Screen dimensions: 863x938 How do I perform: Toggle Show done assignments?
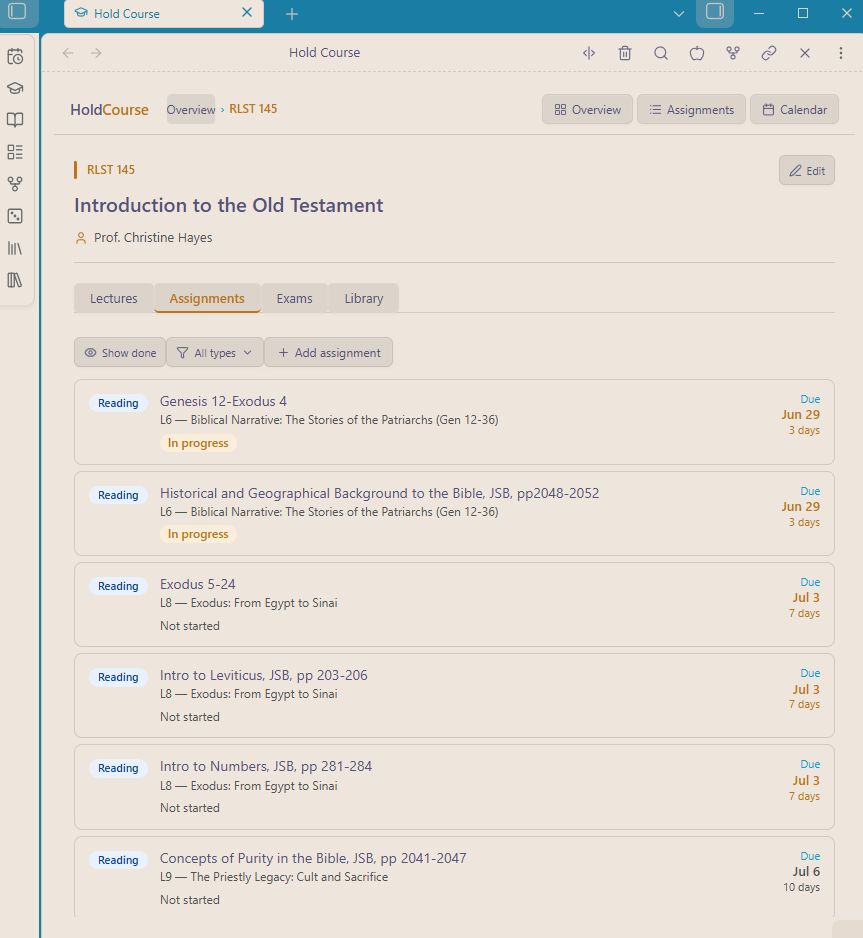(120, 352)
